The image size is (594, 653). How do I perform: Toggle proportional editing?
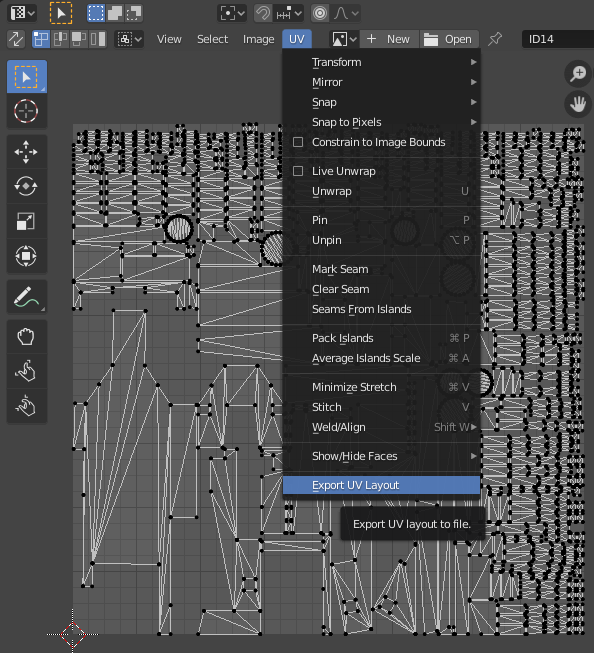pyautogui.click(x=320, y=13)
